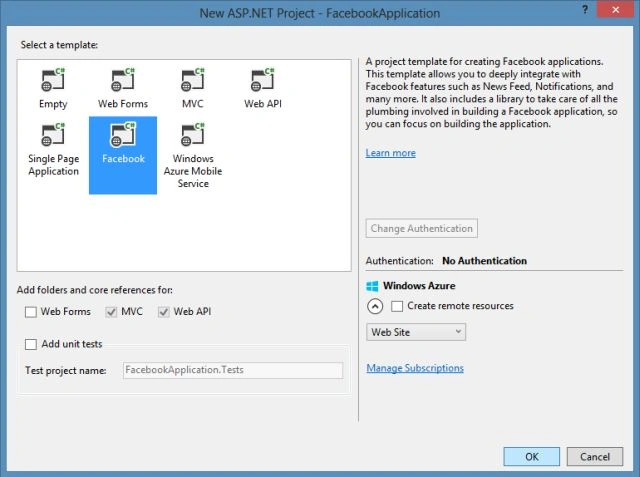
Task: Click the Windows Azure logo icon
Action: pyautogui.click(x=372, y=286)
